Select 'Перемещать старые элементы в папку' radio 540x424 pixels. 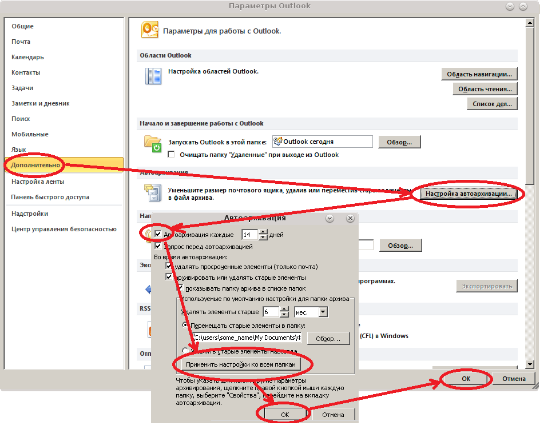pyautogui.click(x=185, y=325)
